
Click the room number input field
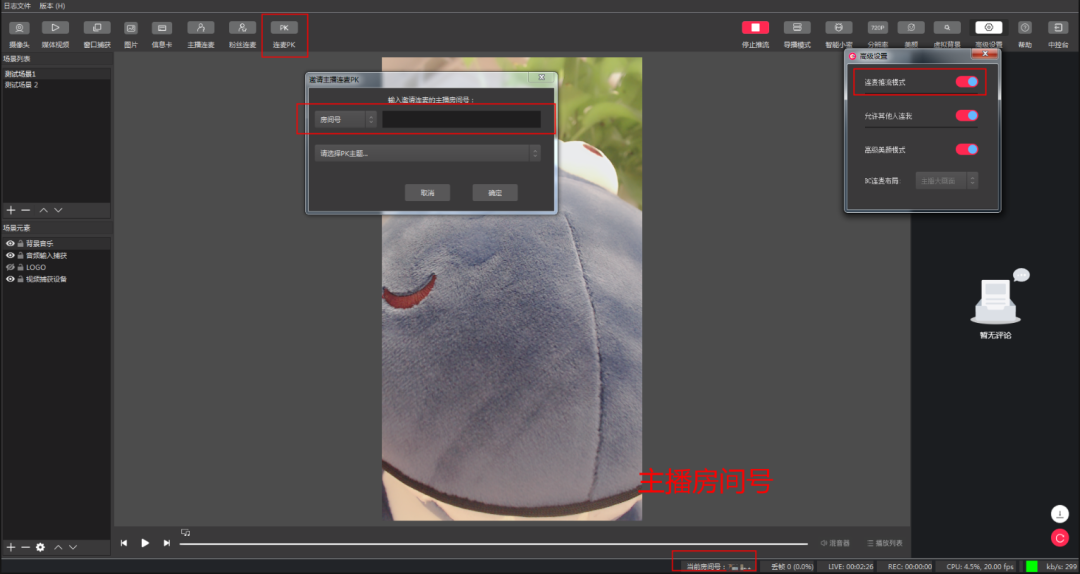tap(461, 119)
